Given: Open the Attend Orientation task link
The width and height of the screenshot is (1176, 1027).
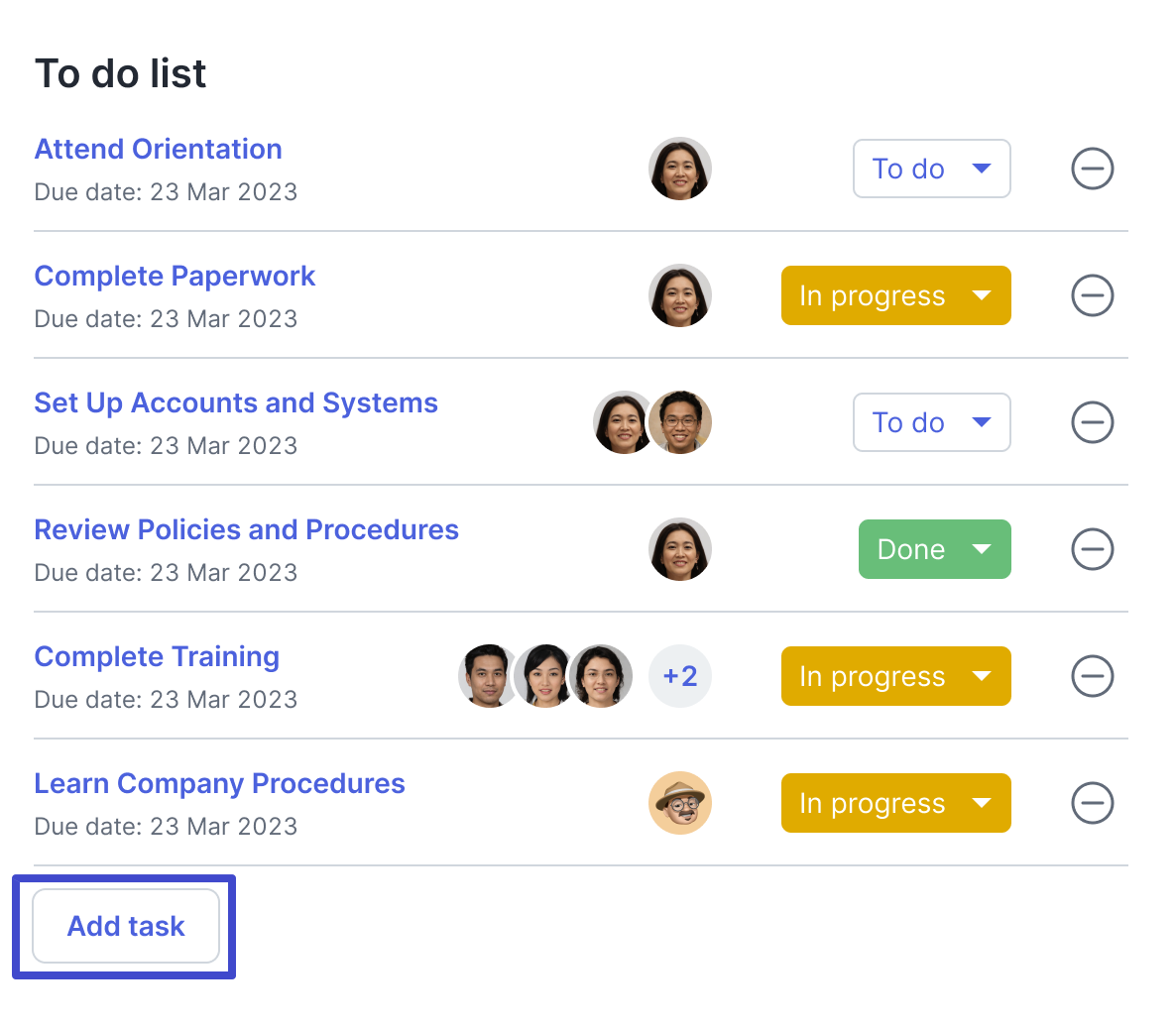Looking at the screenshot, I should pos(159,149).
